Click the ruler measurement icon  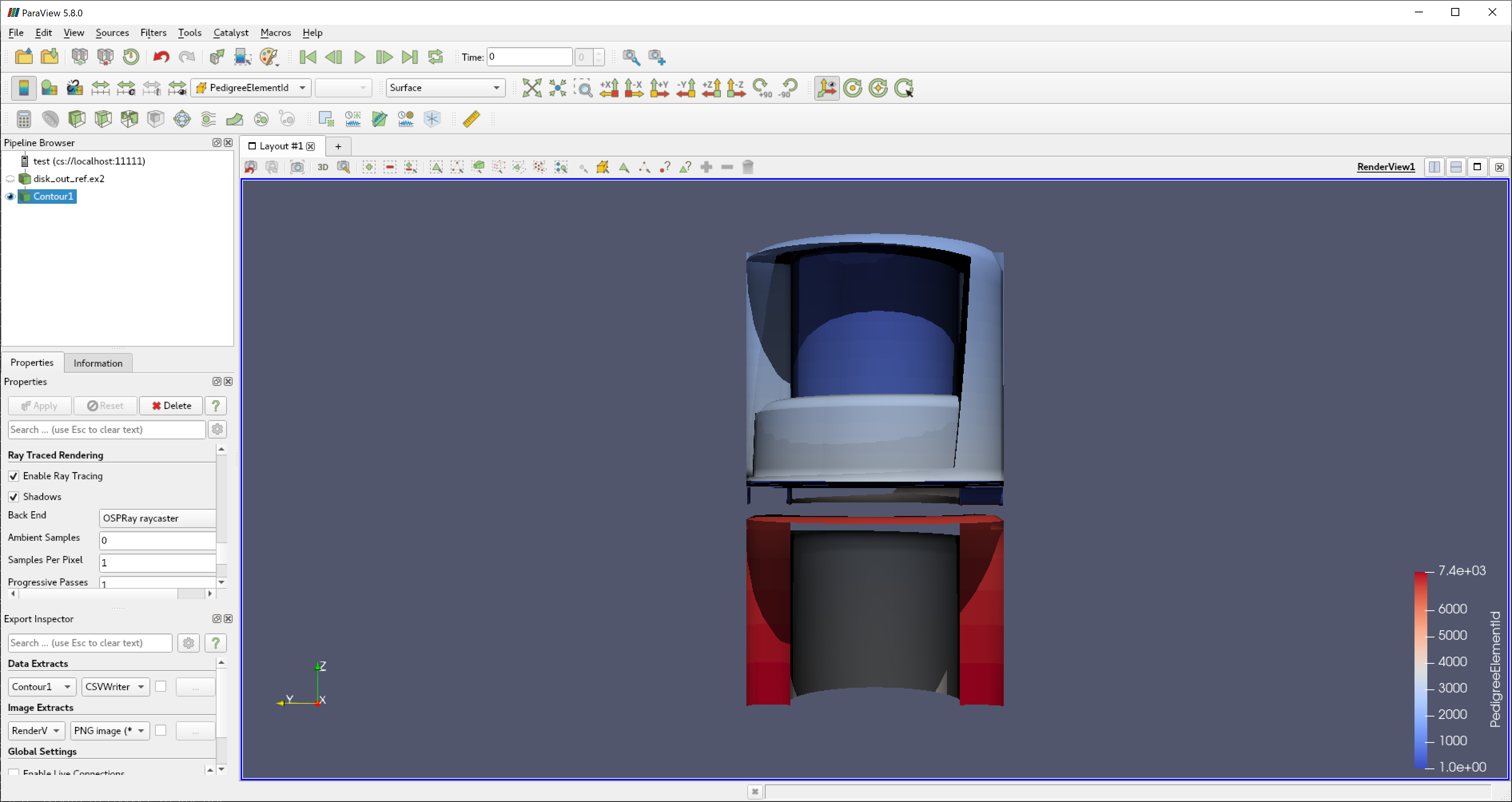click(x=472, y=119)
